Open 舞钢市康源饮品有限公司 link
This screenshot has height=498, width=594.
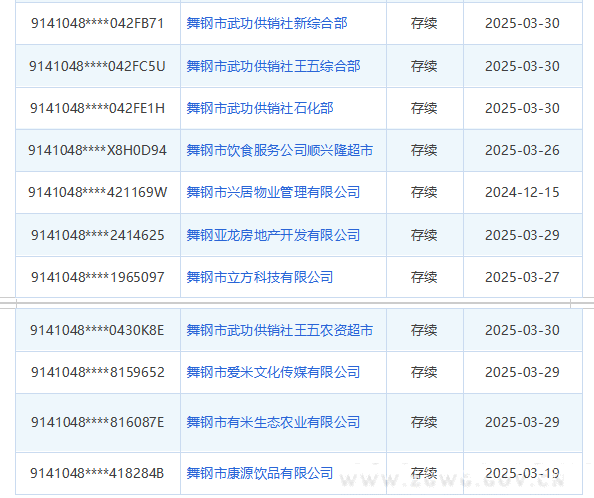point(260,473)
